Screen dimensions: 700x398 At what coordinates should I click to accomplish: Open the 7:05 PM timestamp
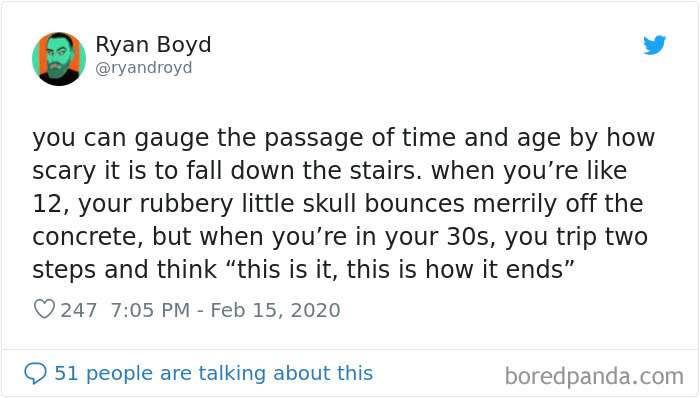[x=150, y=310]
